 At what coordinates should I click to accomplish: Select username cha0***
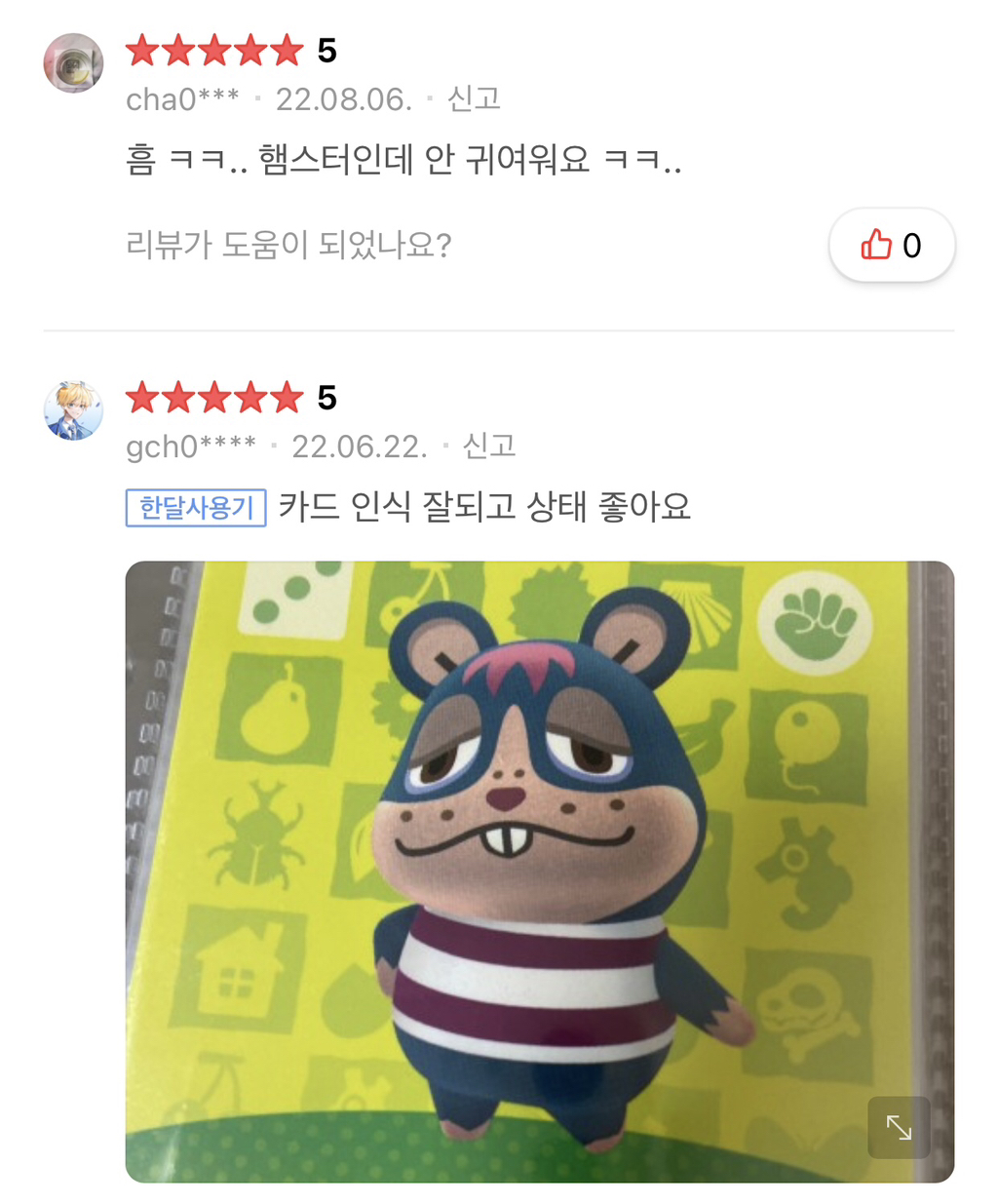(182, 99)
